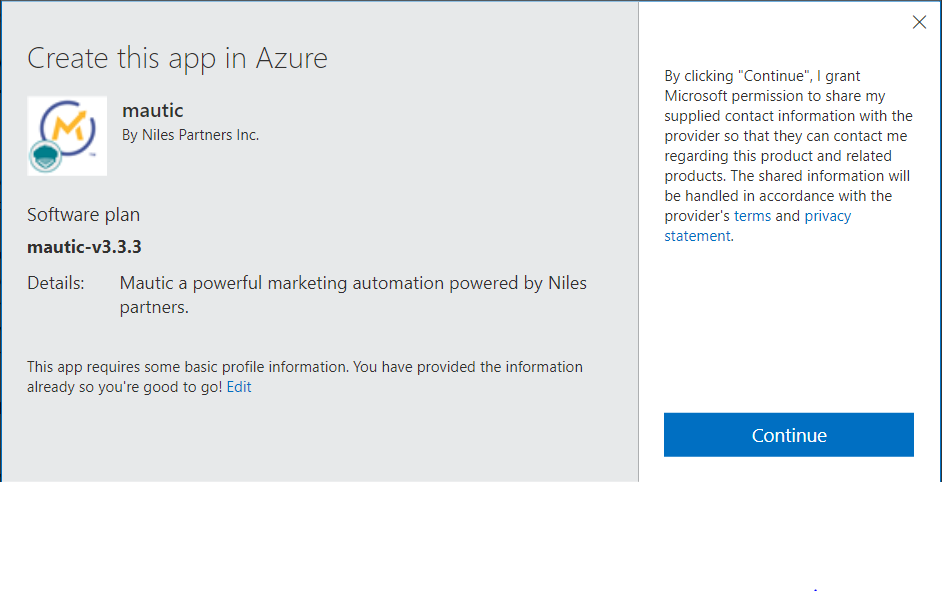The height and width of the screenshot is (591, 942).
Task: Click the blank area below the dialog
Action: pyautogui.click(x=400, y=540)
